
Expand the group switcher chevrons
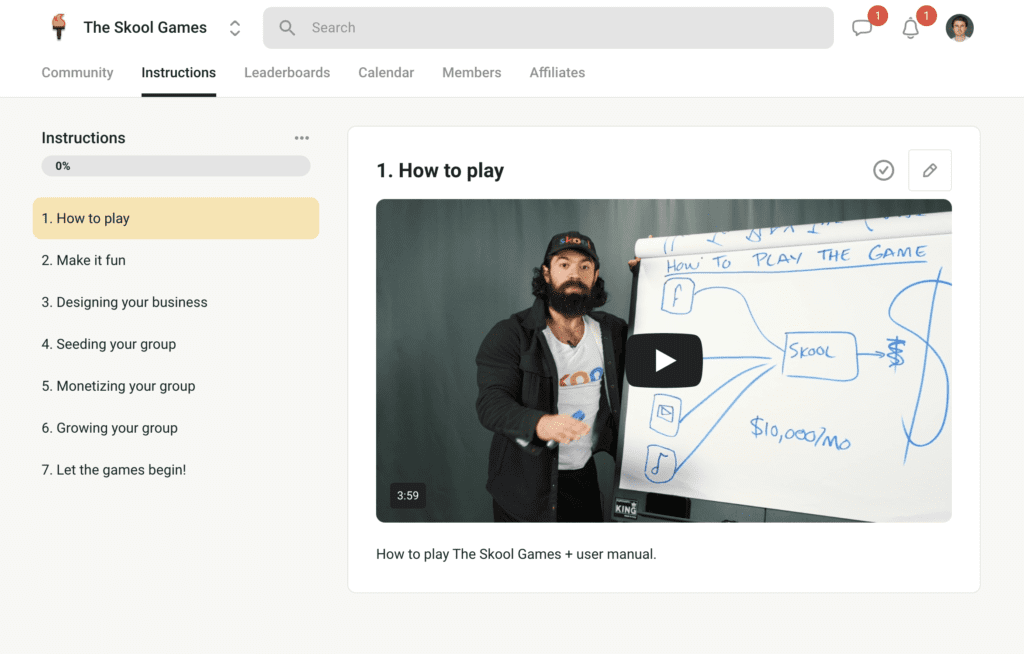pos(235,28)
